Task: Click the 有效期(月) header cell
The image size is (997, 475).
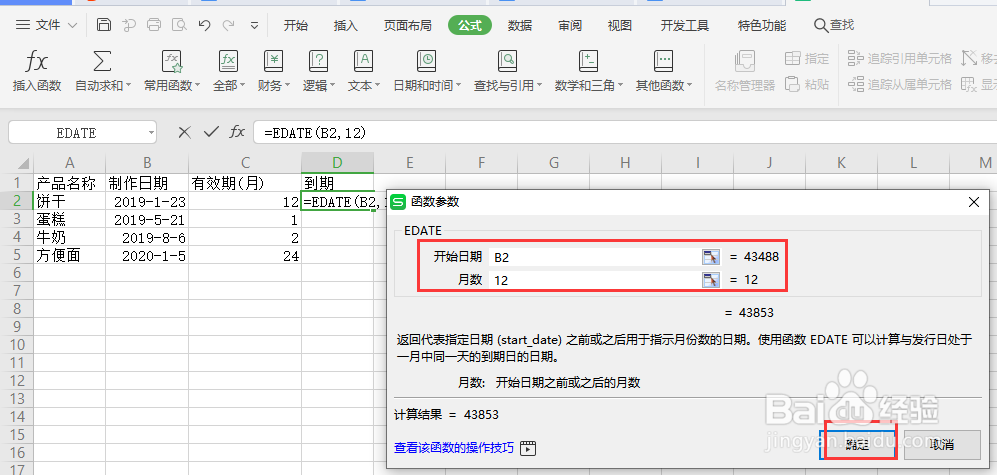Action: (245, 184)
